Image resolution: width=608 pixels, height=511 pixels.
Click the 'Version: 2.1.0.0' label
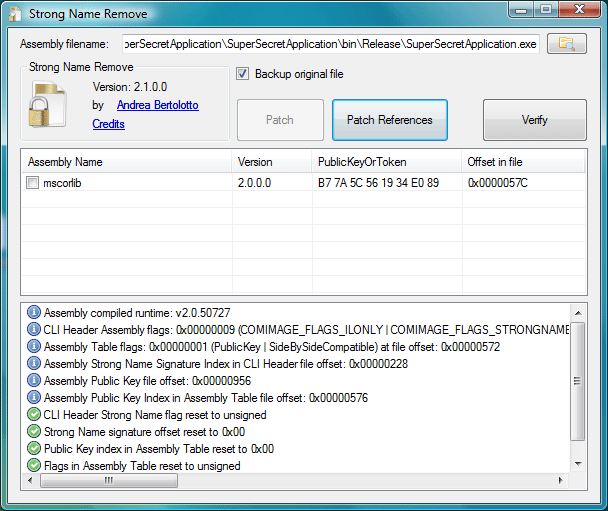[x=130, y=87]
